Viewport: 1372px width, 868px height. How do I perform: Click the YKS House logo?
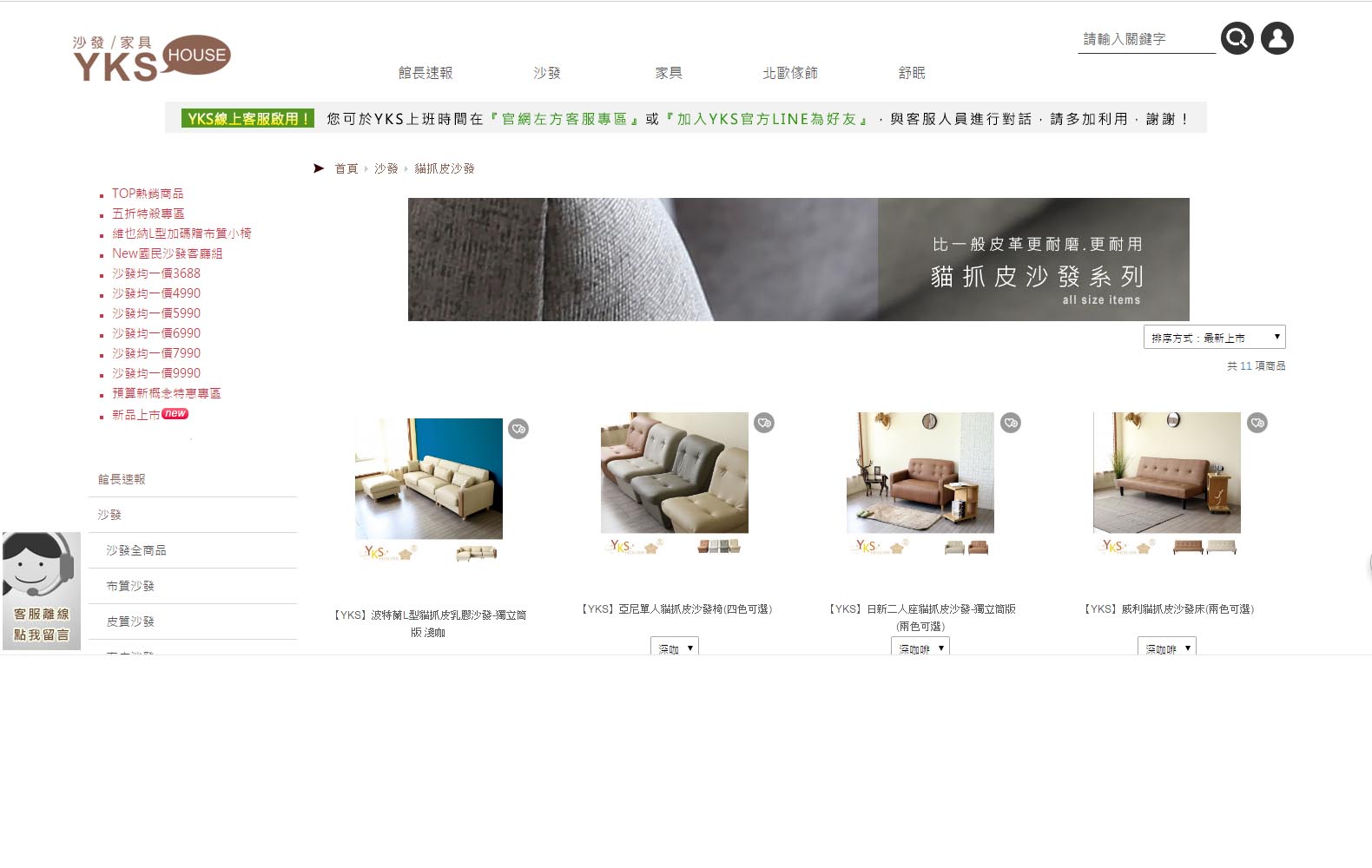coord(152,58)
